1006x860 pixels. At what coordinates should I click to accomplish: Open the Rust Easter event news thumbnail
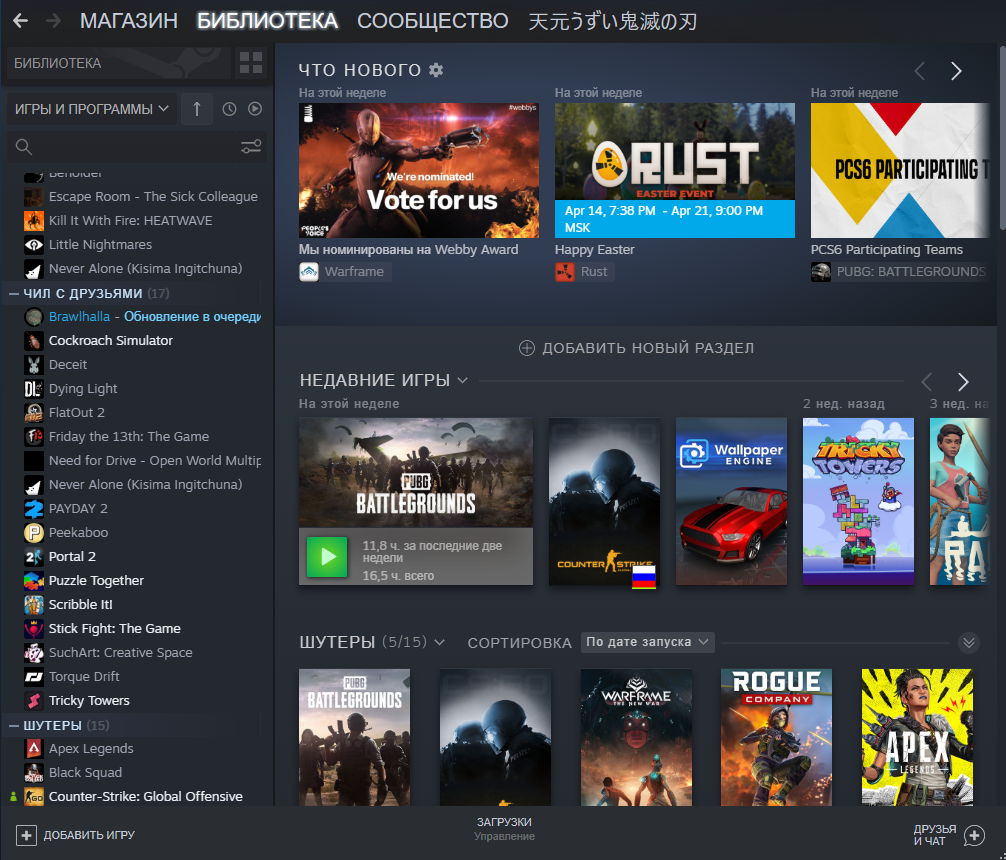(x=674, y=170)
